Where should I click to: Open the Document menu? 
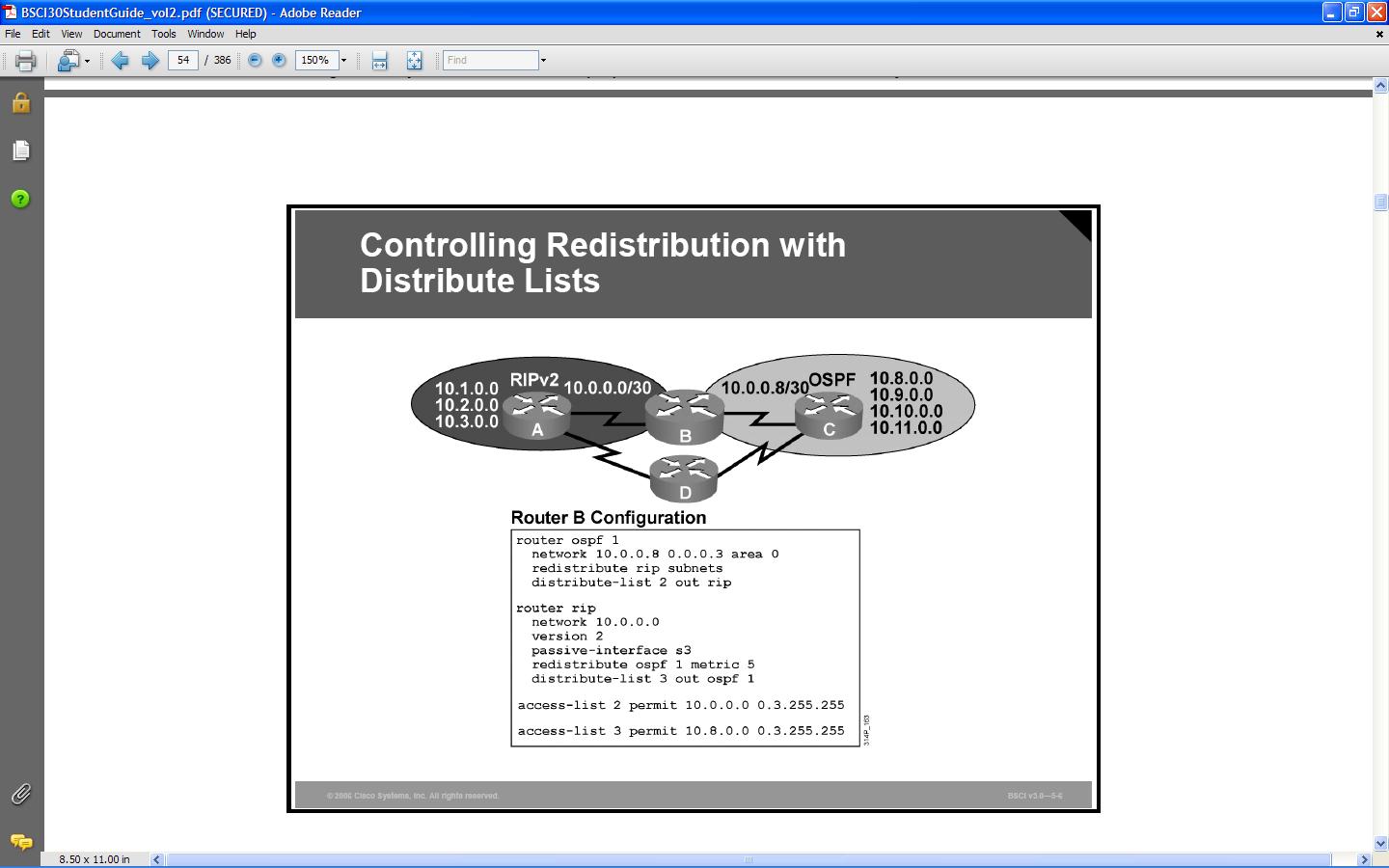point(117,34)
